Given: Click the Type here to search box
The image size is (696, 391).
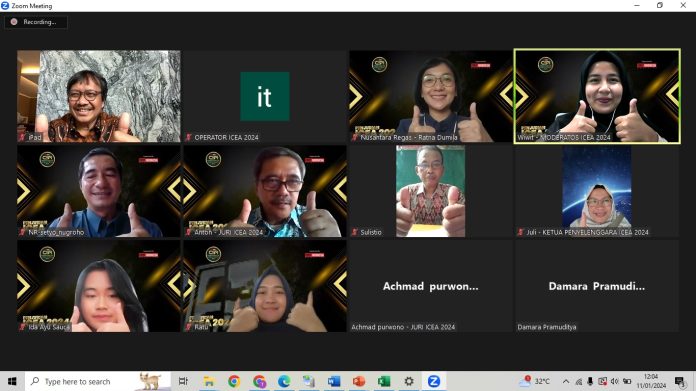Looking at the screenshot, I should coord(98,381).
